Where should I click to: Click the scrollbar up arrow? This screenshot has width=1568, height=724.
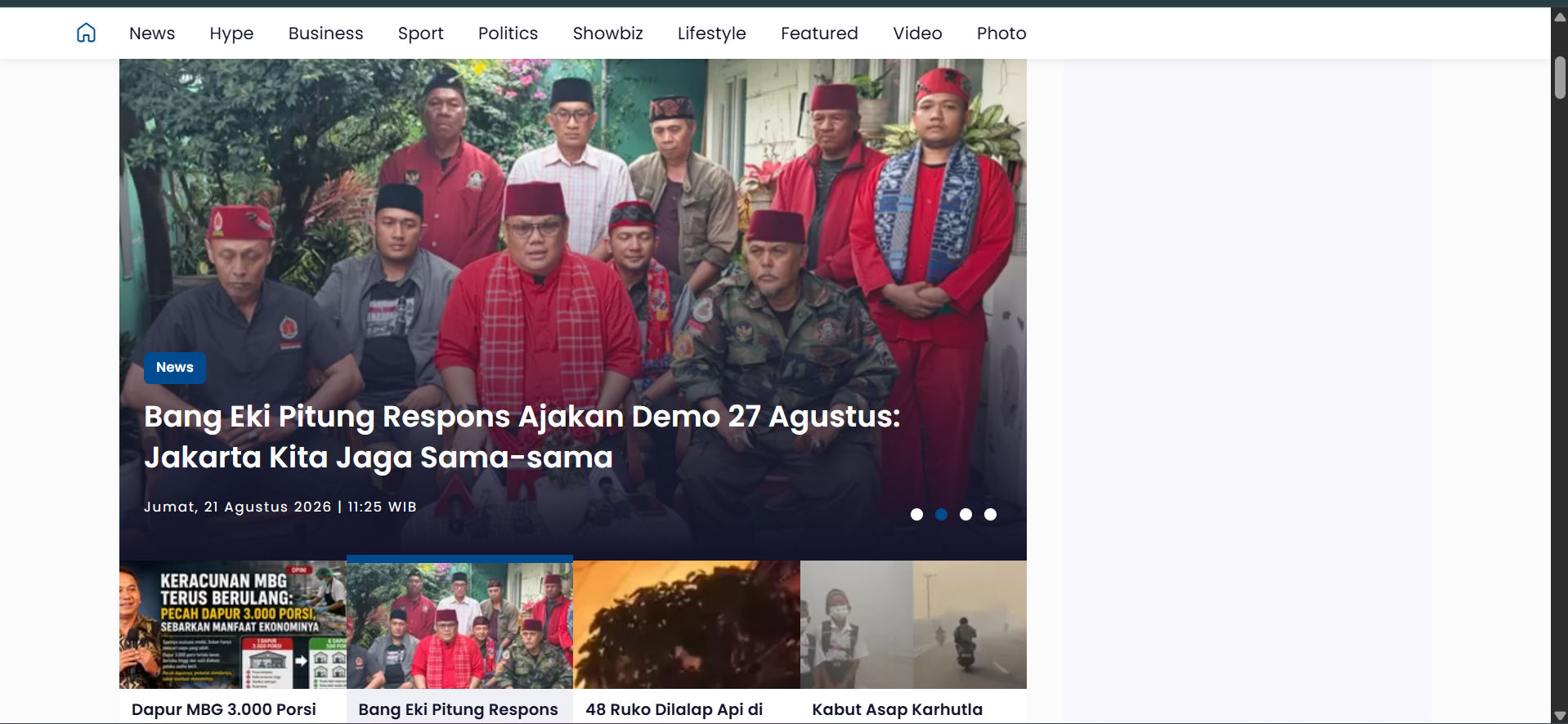point(1560,16)
